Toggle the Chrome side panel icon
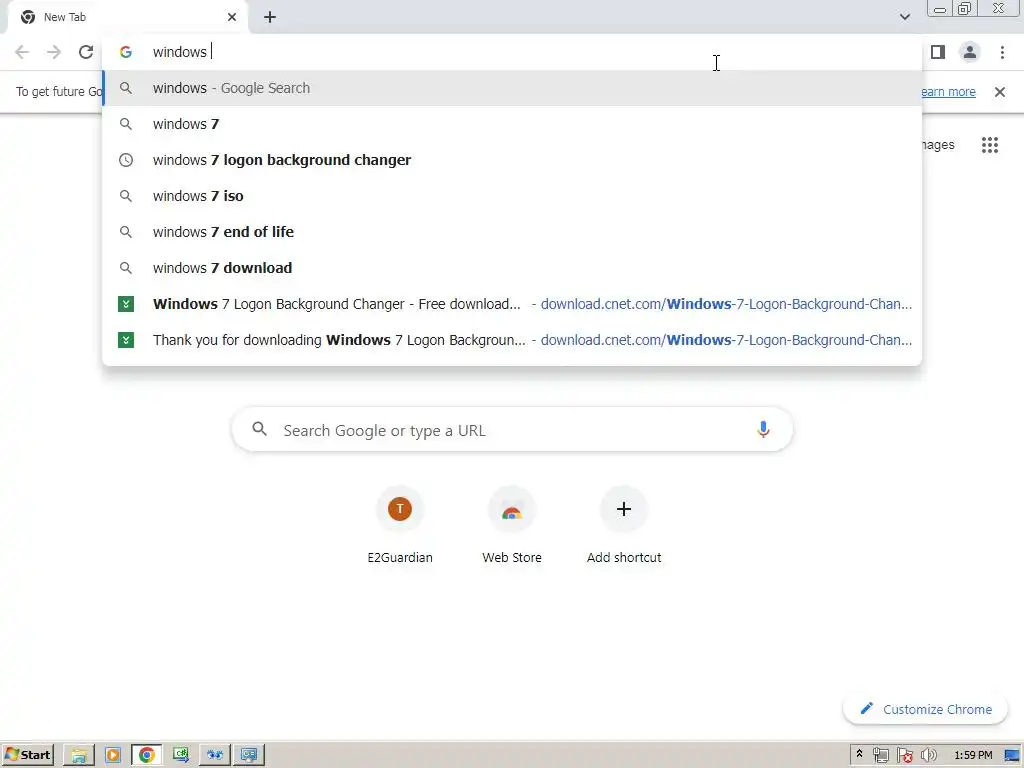 click(938, 52)
